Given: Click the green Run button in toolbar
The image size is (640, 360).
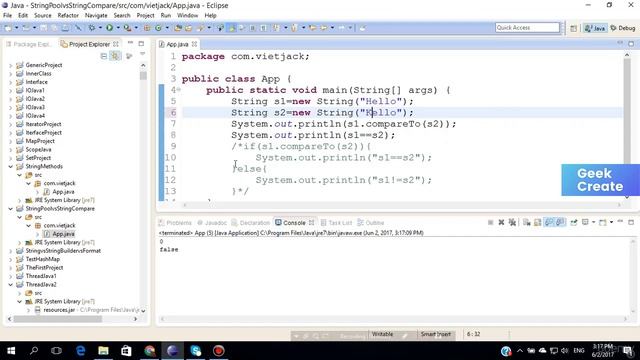Looking at the screenshot, I should tap(109, 28).
